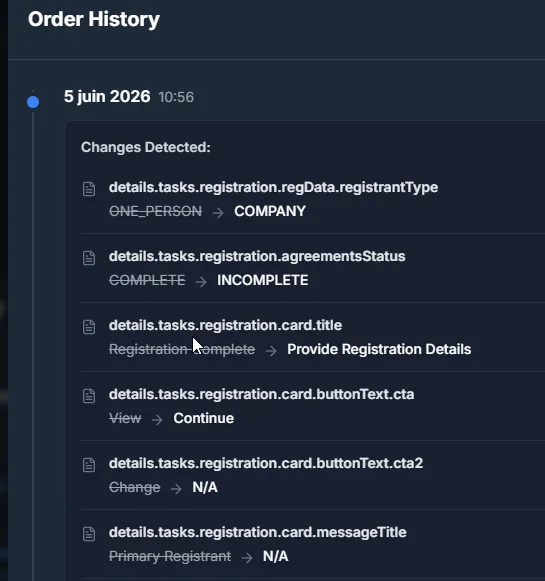
Task: Click the document icon beside agreementsStatus change
Action: (x=89, y=258)
